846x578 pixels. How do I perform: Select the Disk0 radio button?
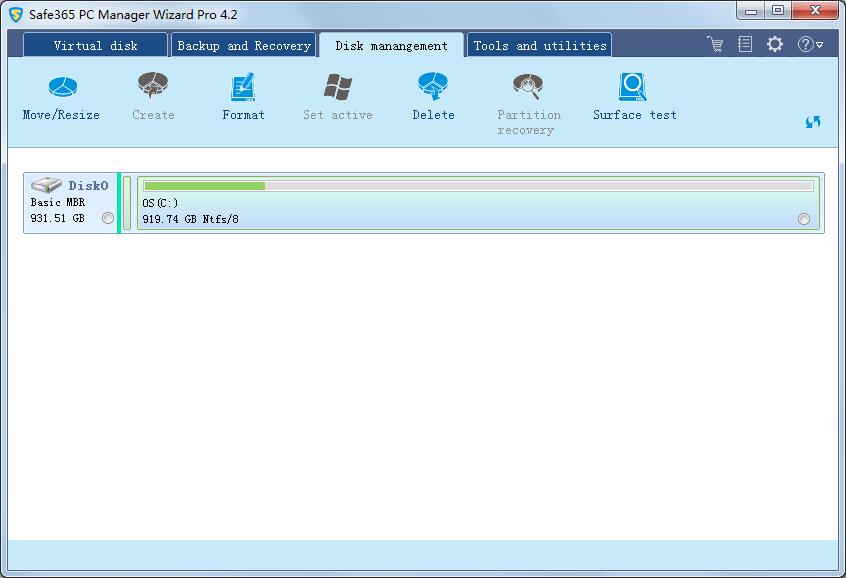click(108, 219)
